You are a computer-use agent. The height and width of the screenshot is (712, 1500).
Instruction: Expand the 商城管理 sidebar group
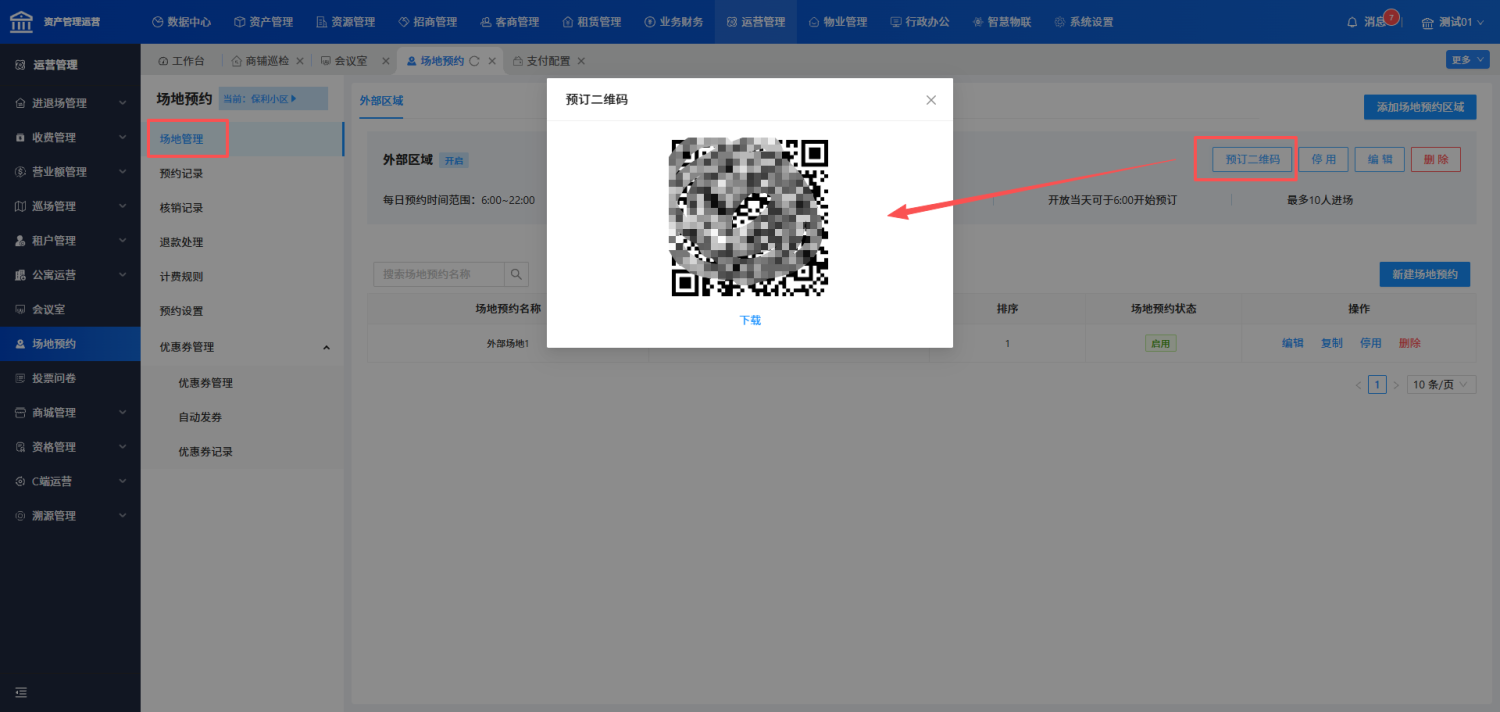click(x=70, y=413)
